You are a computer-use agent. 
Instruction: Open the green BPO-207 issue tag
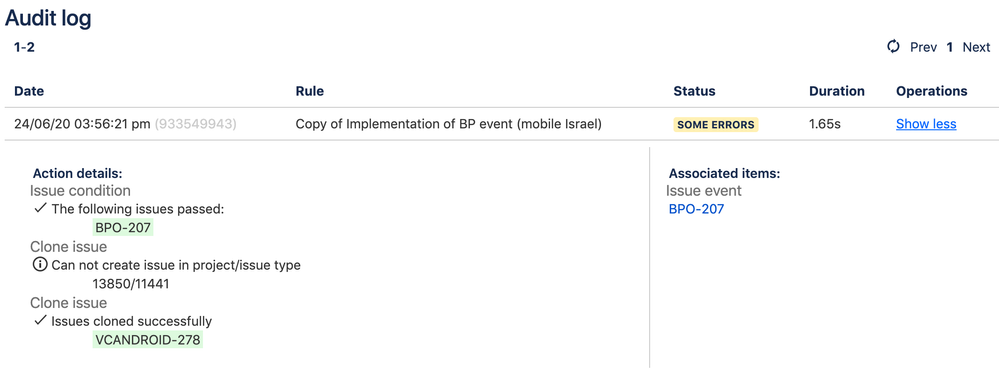(124, 228)
